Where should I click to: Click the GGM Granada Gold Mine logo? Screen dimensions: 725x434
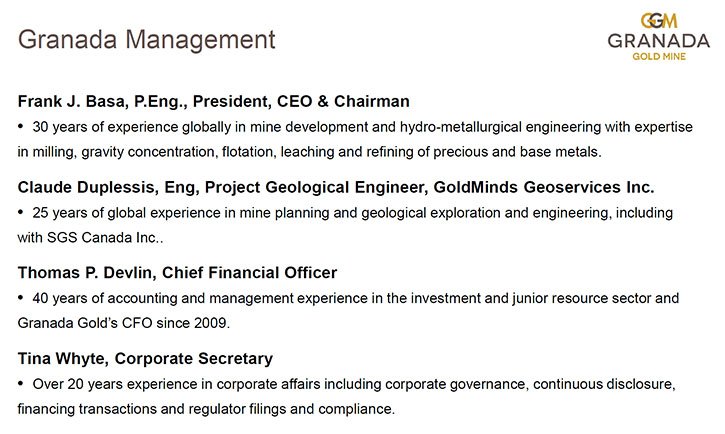click(659, 37)
